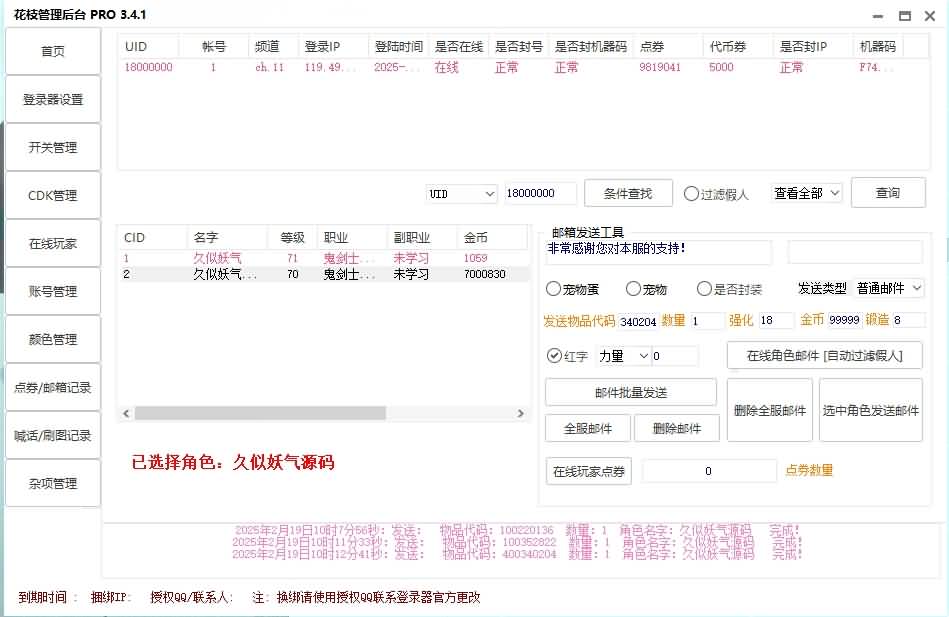
Task: Open the UID search type dropdown
Action: [x=460, y=192]
